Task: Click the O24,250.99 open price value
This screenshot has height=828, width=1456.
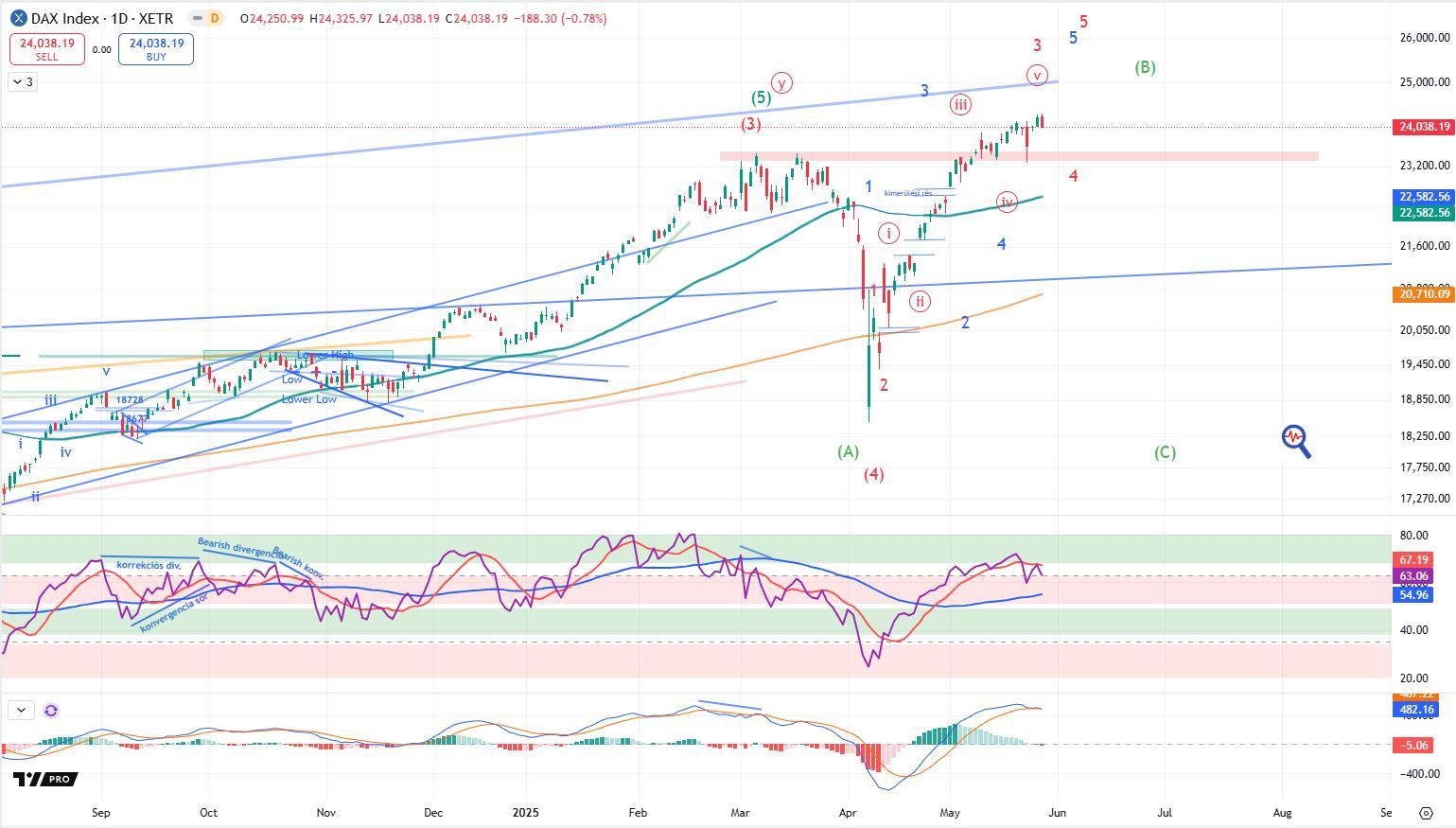Action: click(272, 18)
